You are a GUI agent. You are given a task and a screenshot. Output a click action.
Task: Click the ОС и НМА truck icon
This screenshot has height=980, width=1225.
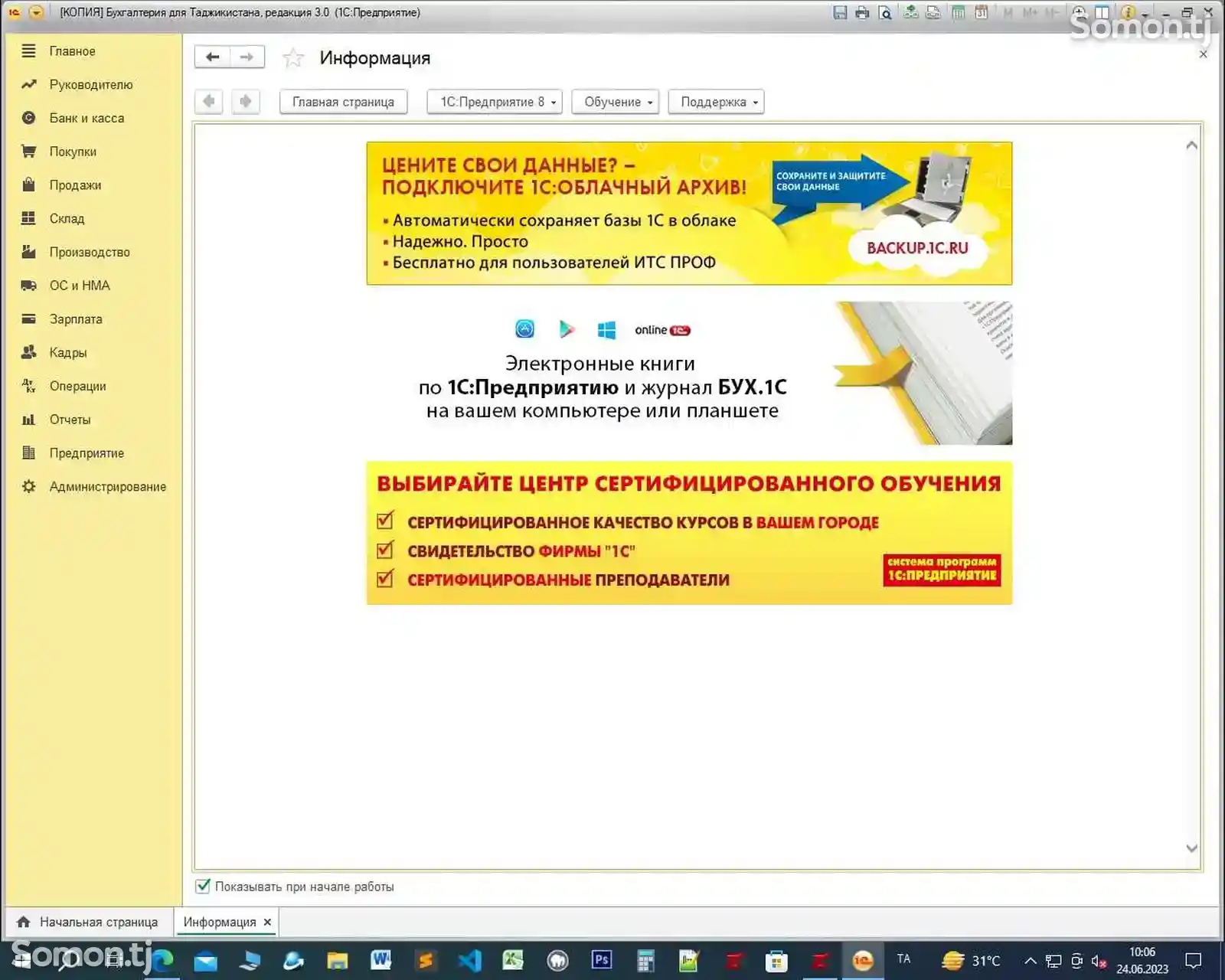pos(29,286)
